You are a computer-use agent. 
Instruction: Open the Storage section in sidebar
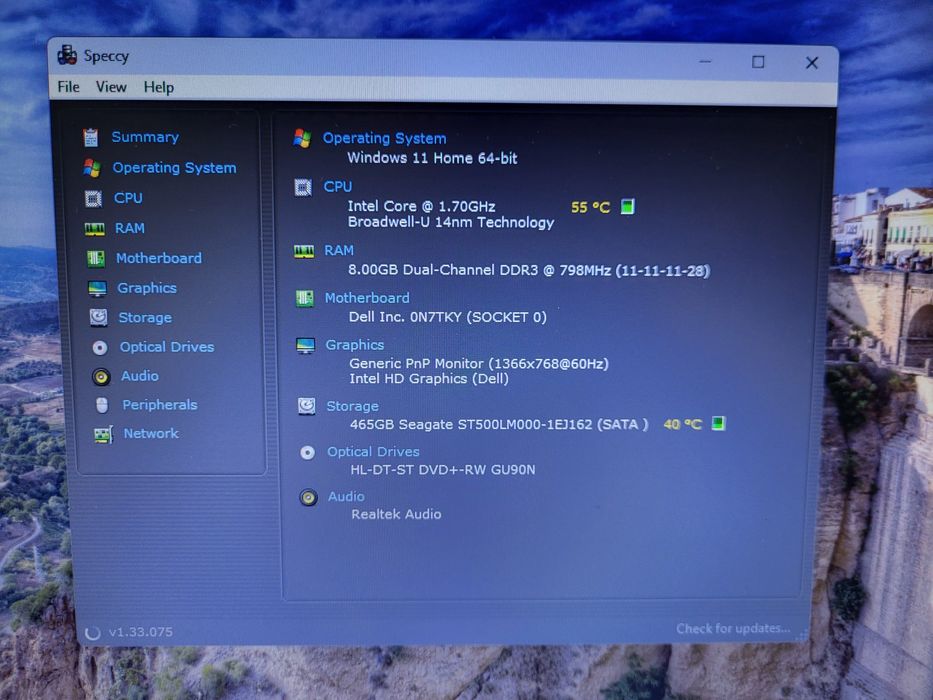(x=145, y=318)
